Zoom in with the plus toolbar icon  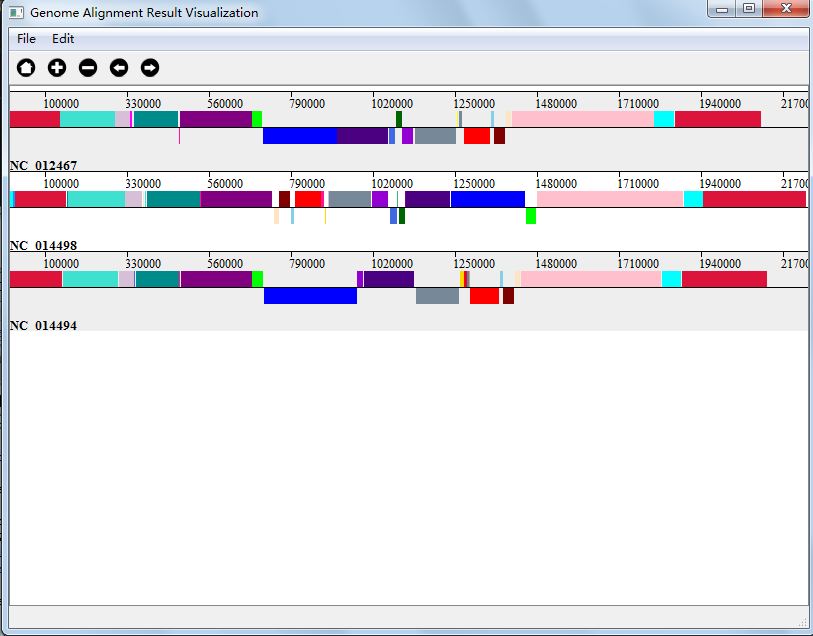tap(57, 67)
